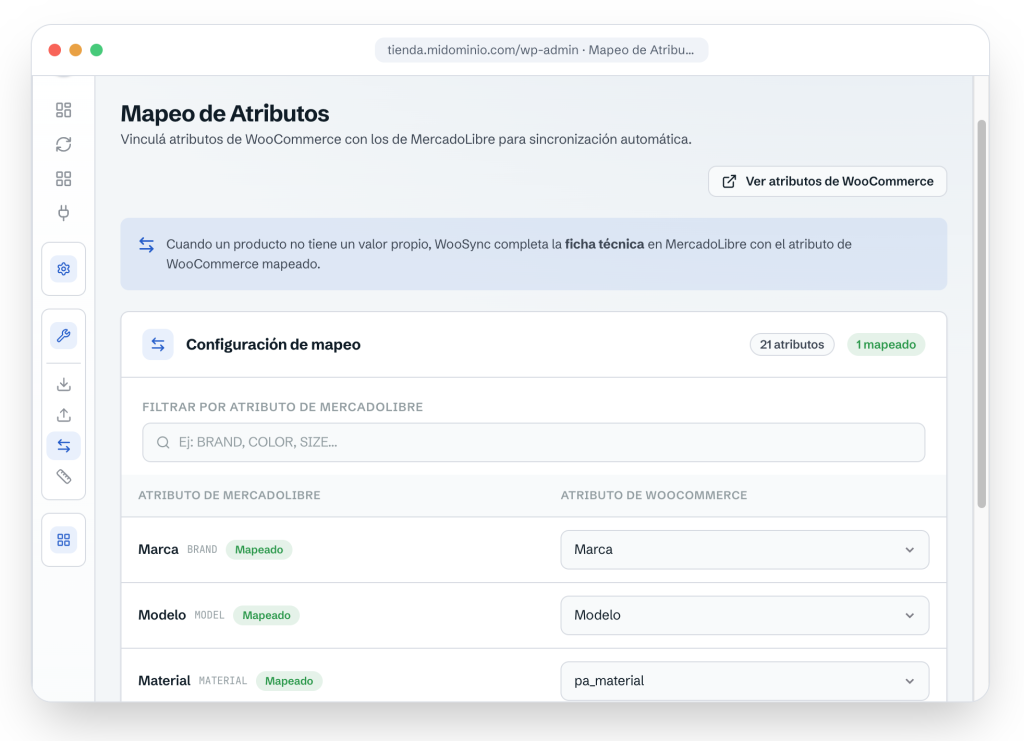
Task: Click the Configuración de mapeo title
Action: (x=273, y=345)
